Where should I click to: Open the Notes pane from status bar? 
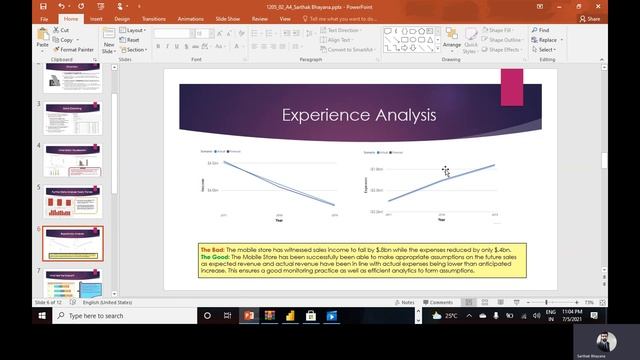pyautogui.click(x=404, y=302)
